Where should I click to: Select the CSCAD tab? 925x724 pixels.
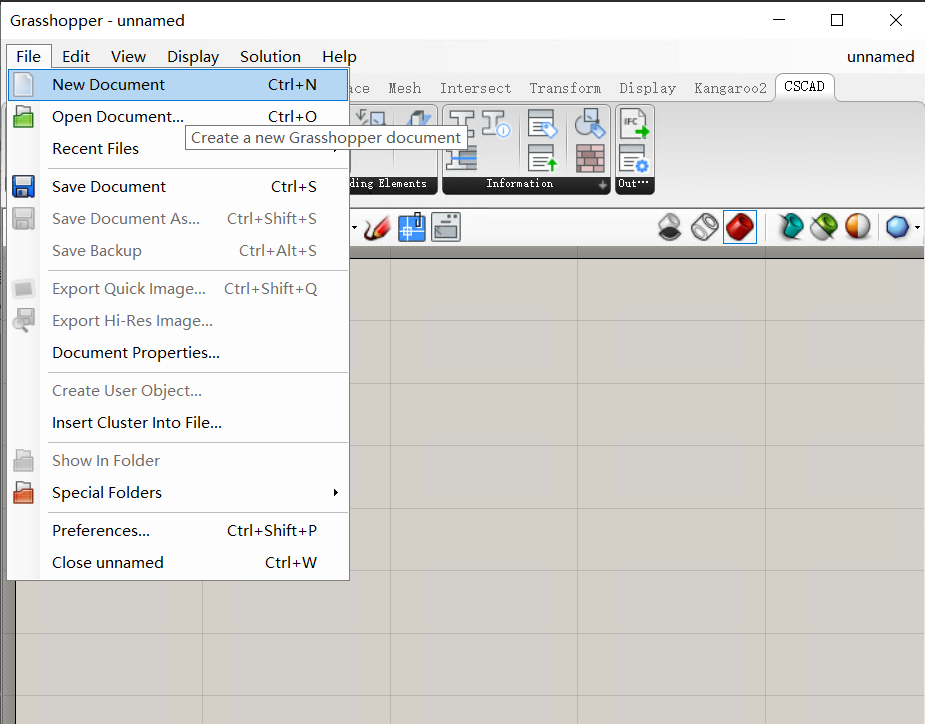[804, 87]
